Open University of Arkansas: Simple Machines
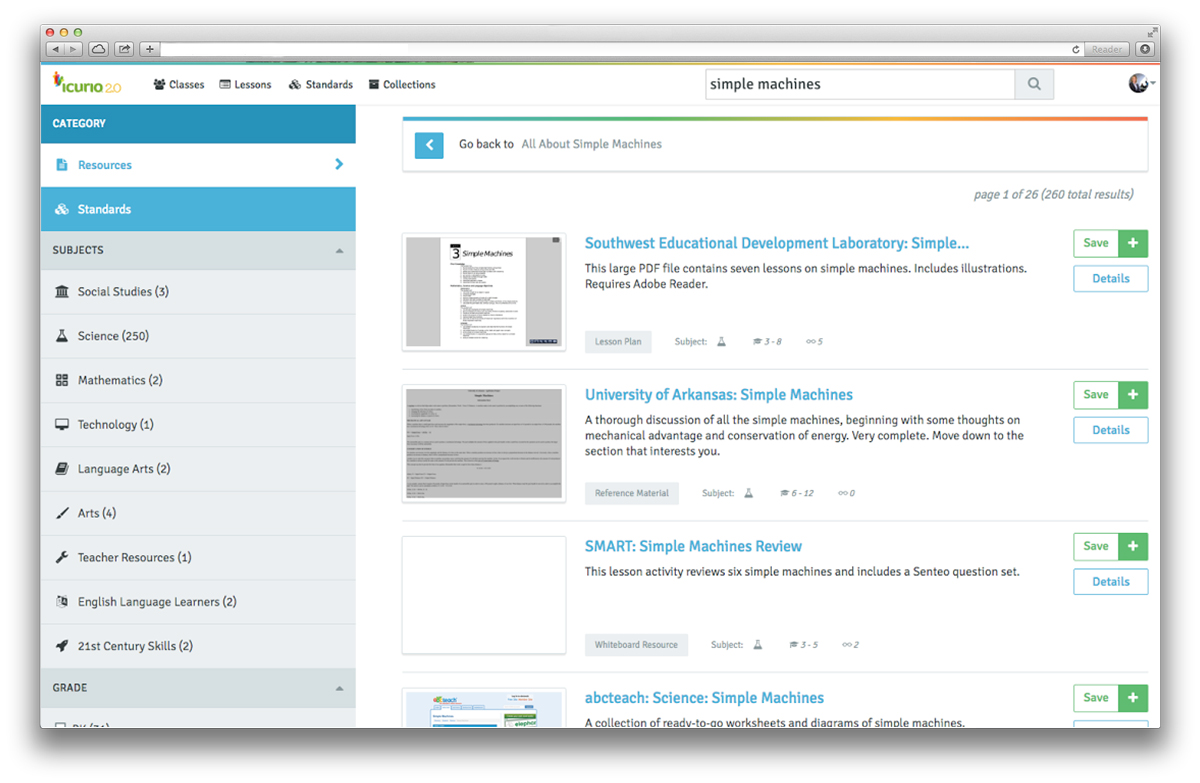 coord(719,395)
